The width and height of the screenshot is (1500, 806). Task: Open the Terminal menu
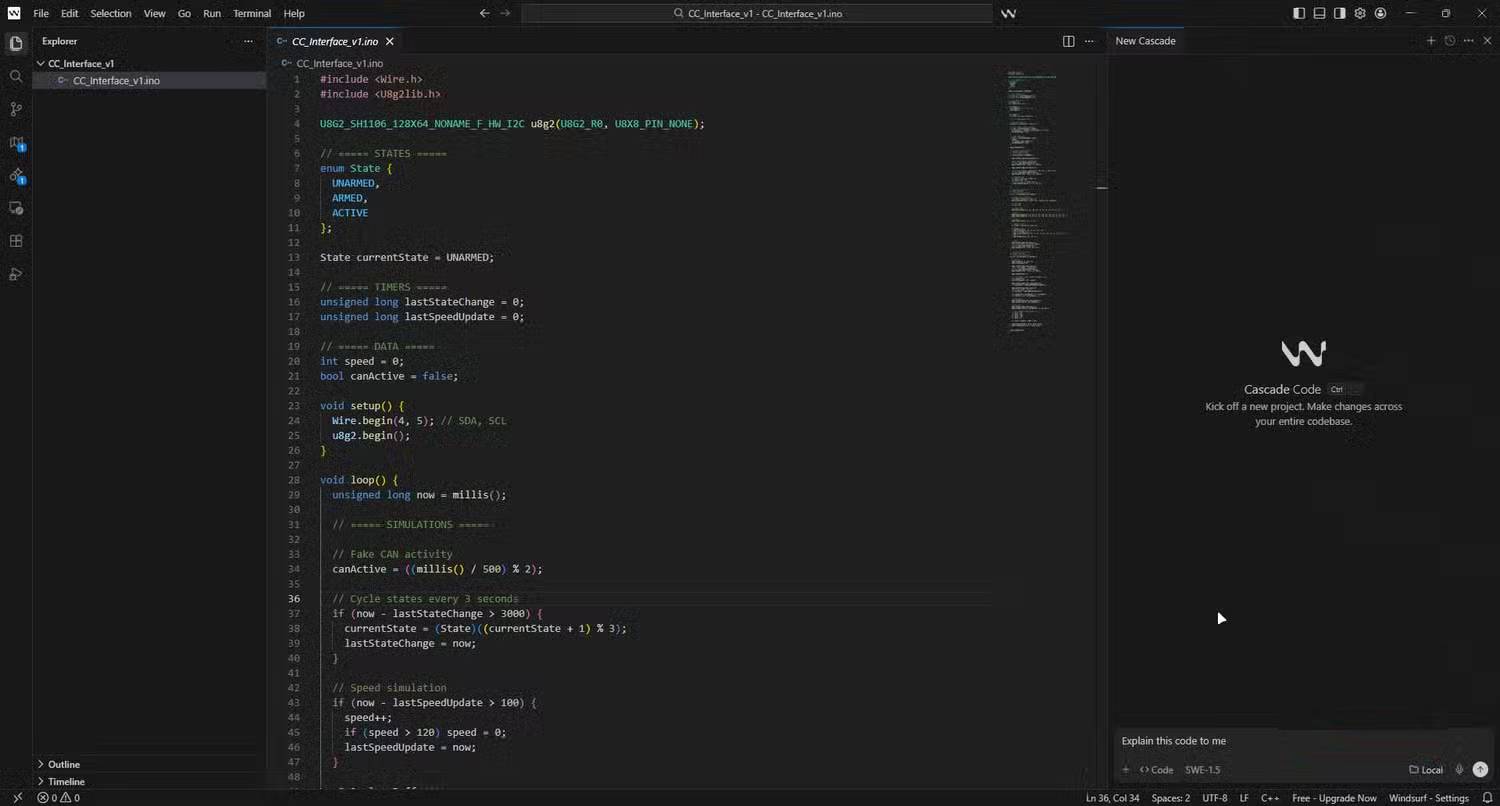tap(252, 13)
